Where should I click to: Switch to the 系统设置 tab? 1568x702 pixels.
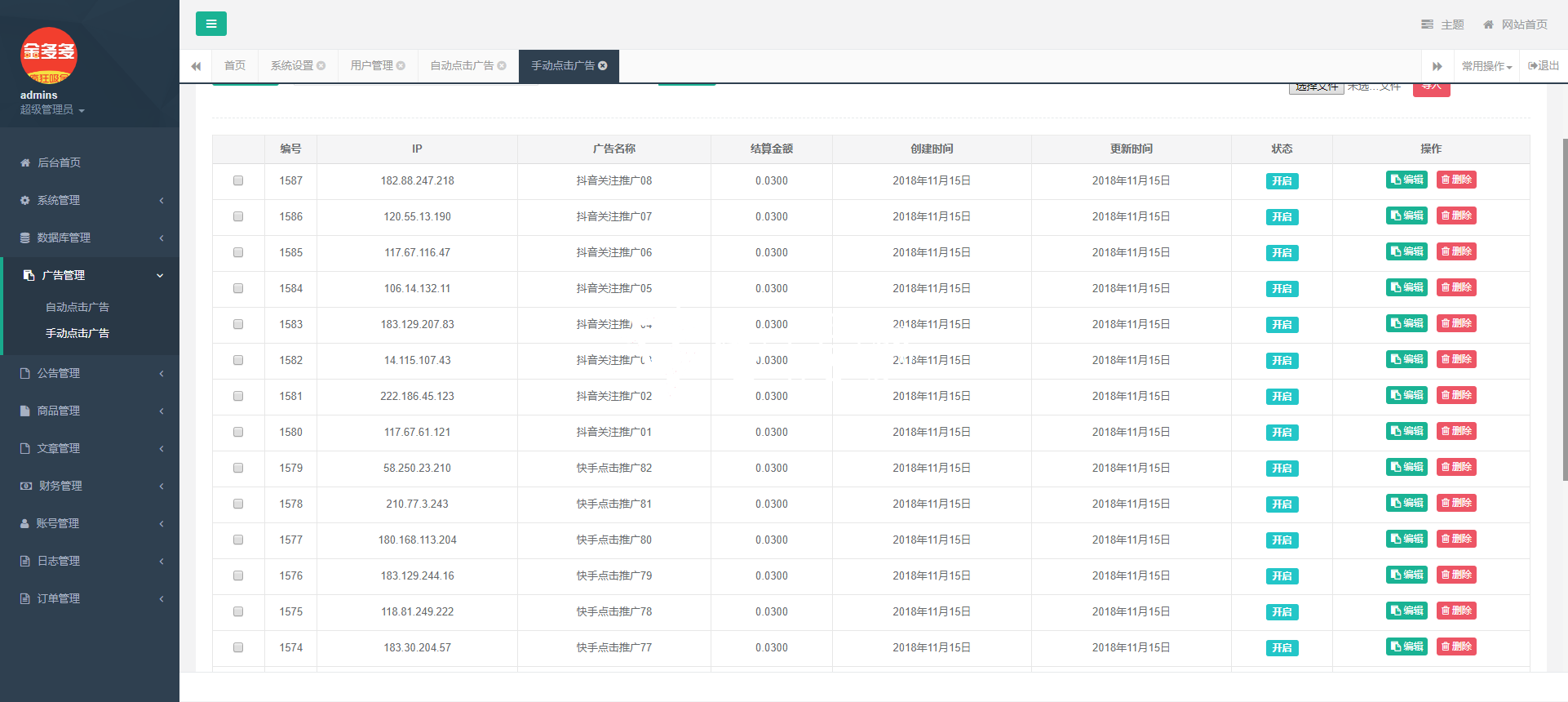click(292, 65)
